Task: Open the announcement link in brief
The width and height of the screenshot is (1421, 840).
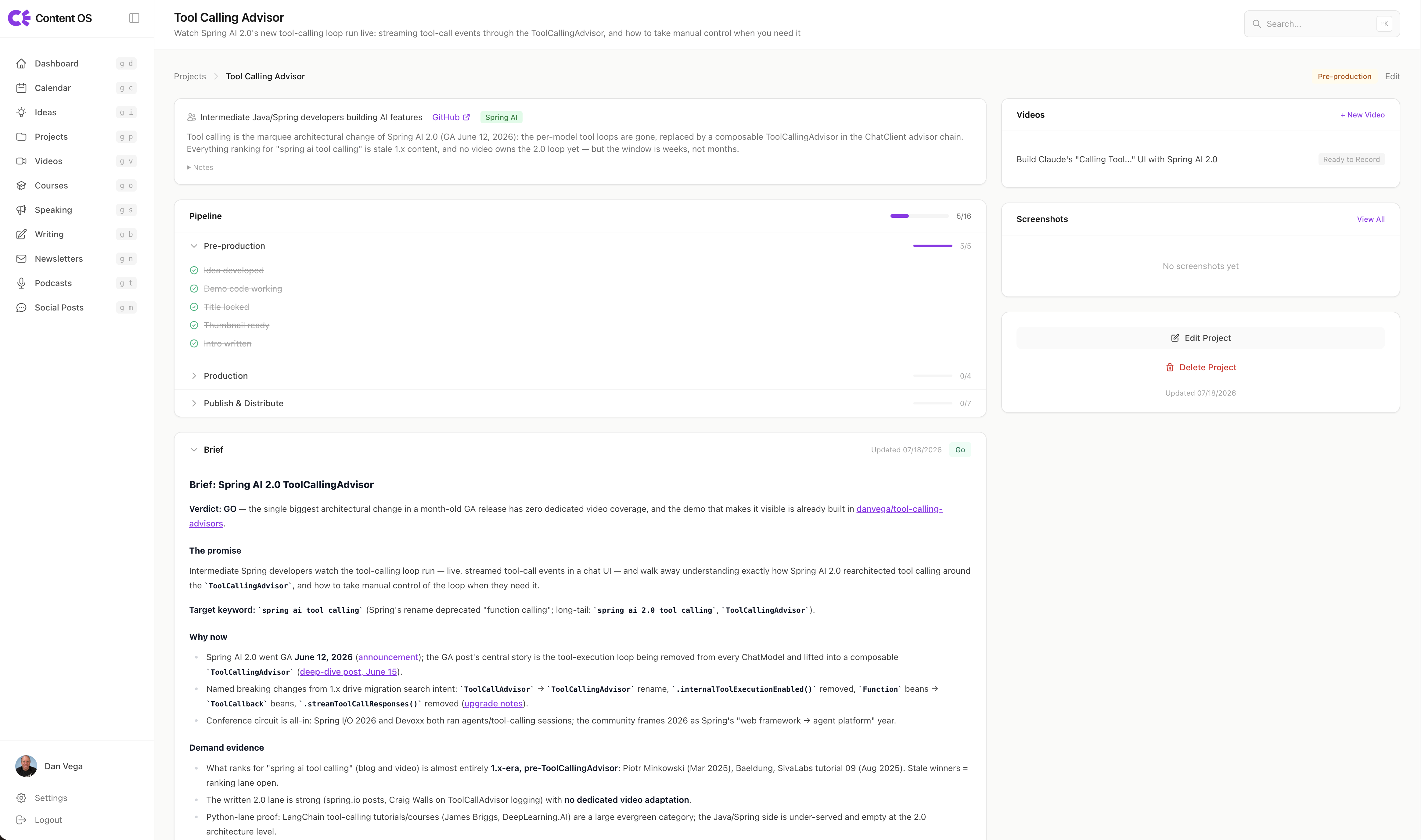Action: [x=388, y=657]
